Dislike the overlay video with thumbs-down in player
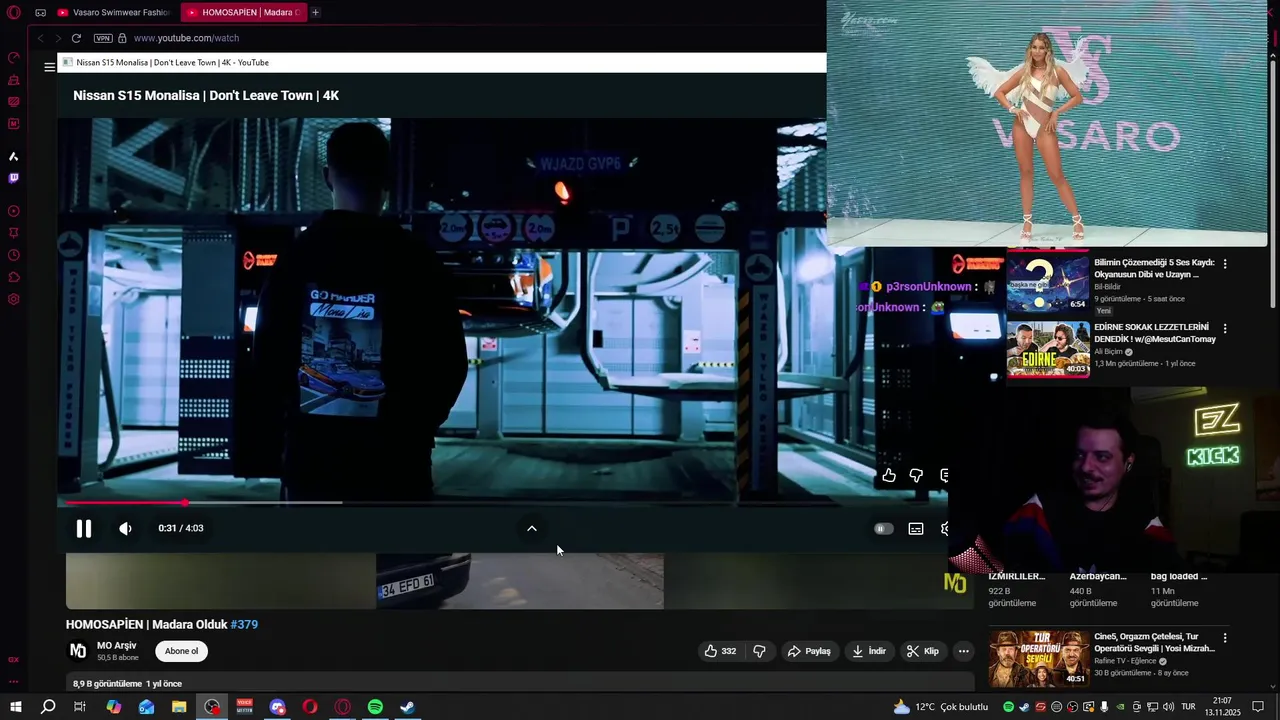This screenshot has height=720, width=1280. (916, 475)
